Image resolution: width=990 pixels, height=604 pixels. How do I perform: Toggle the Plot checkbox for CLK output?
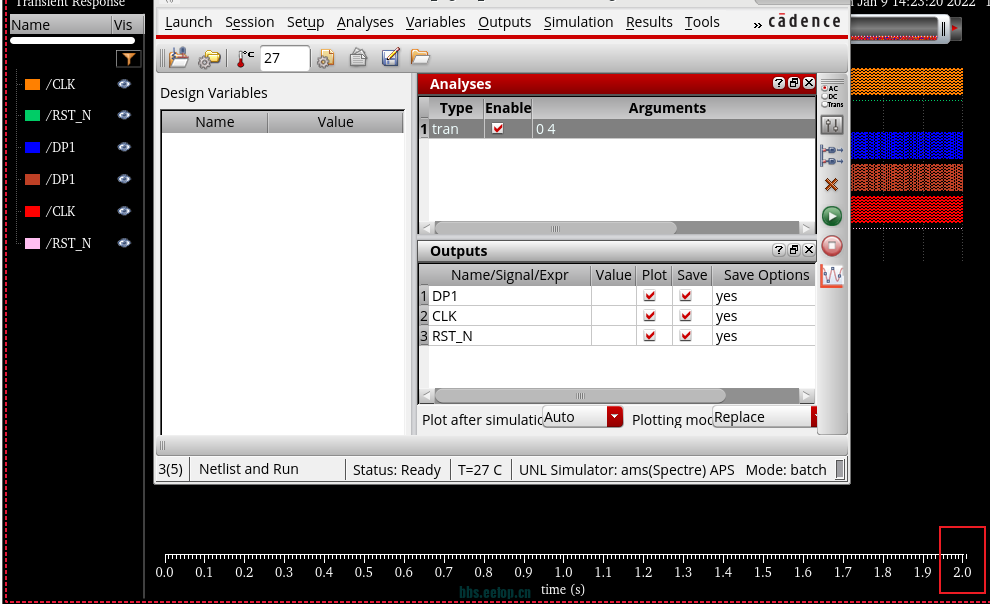[650, 316]
